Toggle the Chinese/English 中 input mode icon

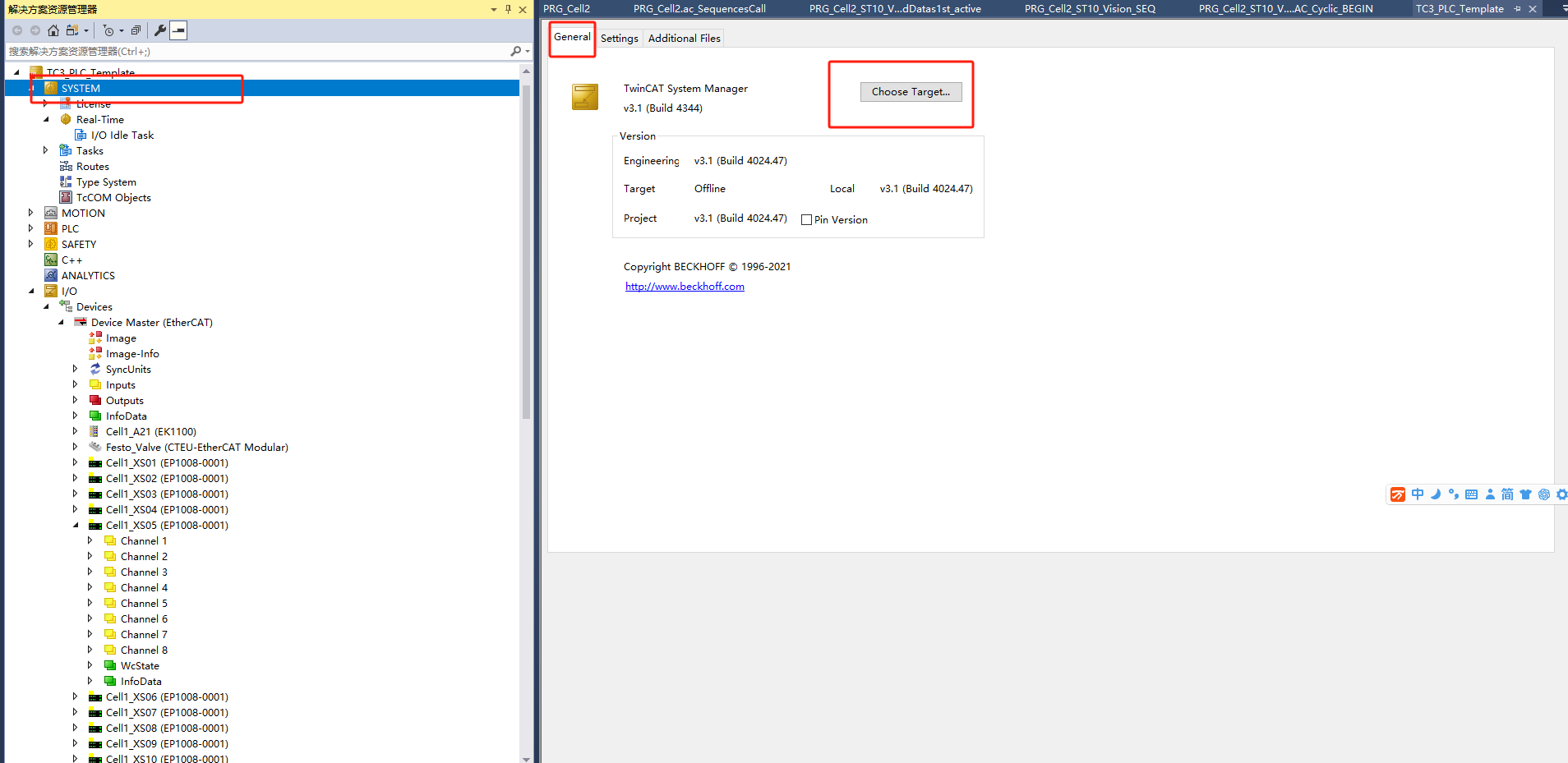click(1418, 494)
